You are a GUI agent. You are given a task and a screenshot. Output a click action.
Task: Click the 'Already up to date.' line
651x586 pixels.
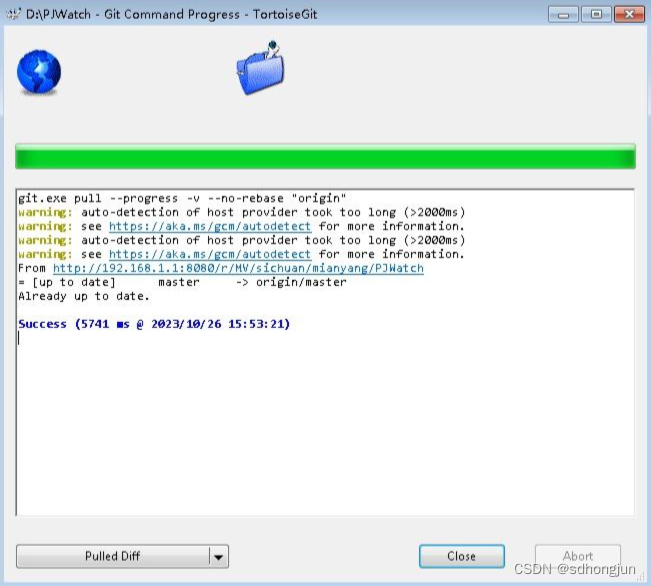(x=83, y=296)
